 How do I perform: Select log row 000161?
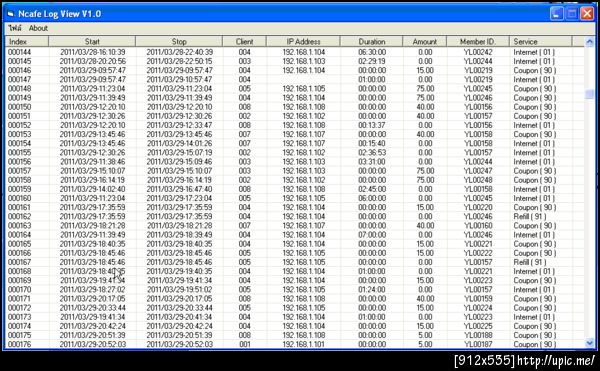[x=295, y=207]
